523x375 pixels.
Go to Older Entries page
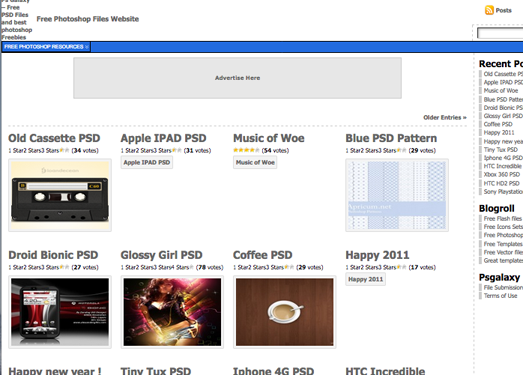tap(445, 117)
